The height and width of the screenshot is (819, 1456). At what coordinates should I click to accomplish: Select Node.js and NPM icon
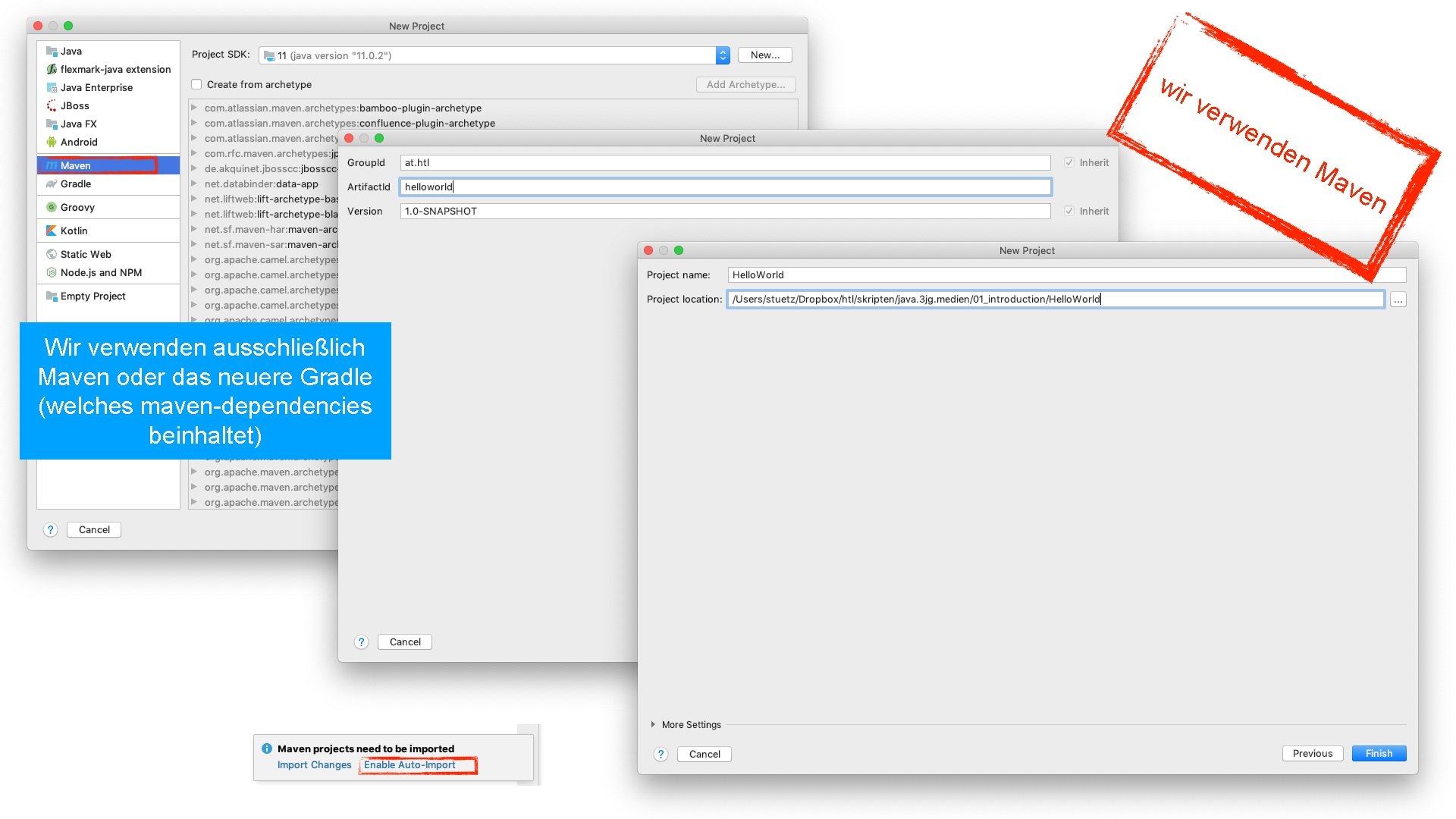coord(52,272)
